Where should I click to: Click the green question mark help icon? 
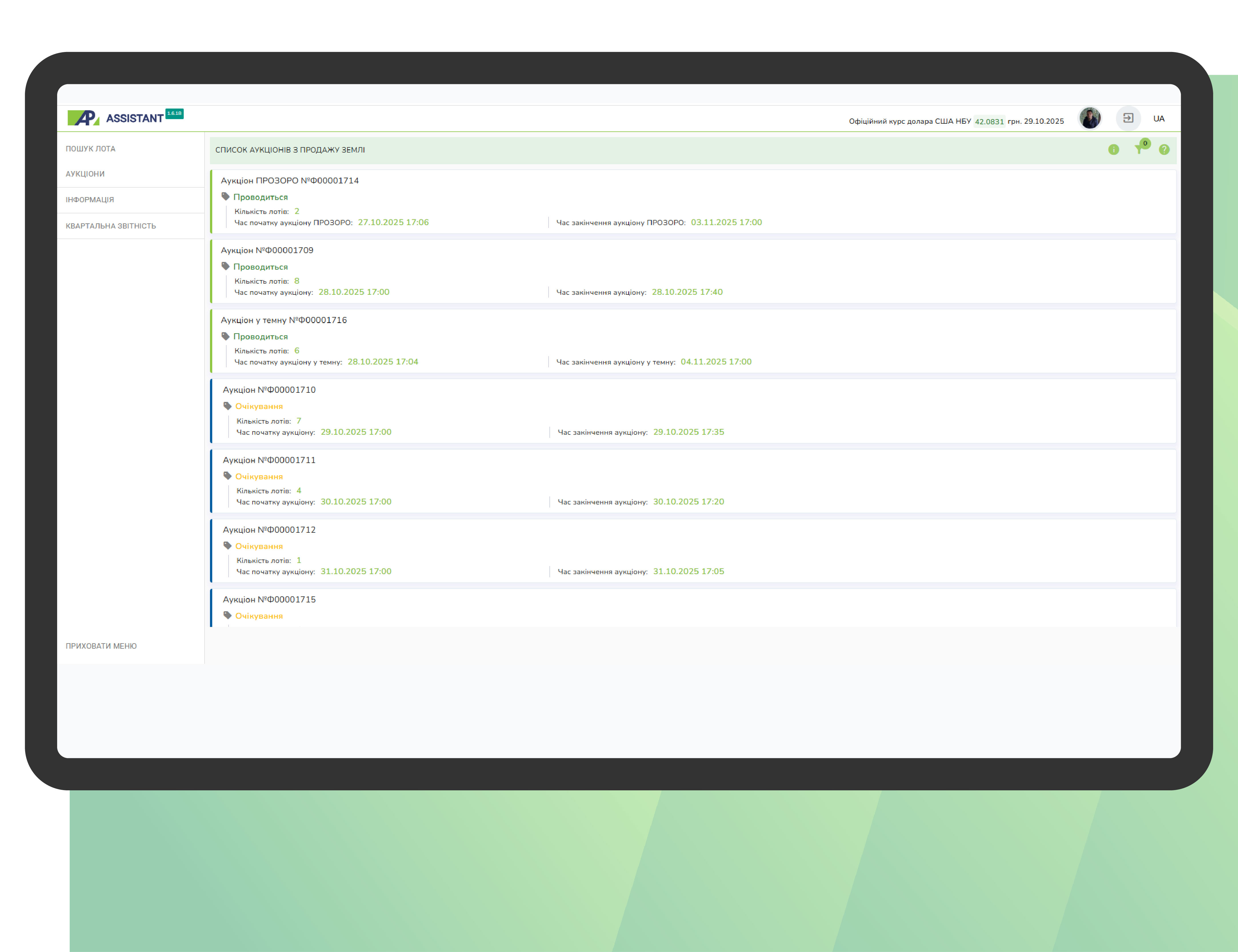coord(1164,150)
